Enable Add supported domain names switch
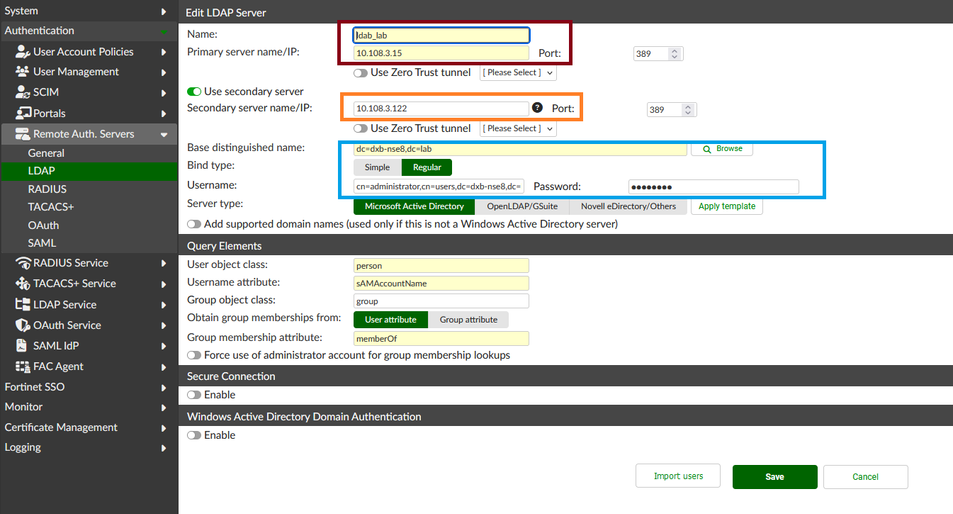This screenshot has width=953, height=514. [x=194, y=224]
